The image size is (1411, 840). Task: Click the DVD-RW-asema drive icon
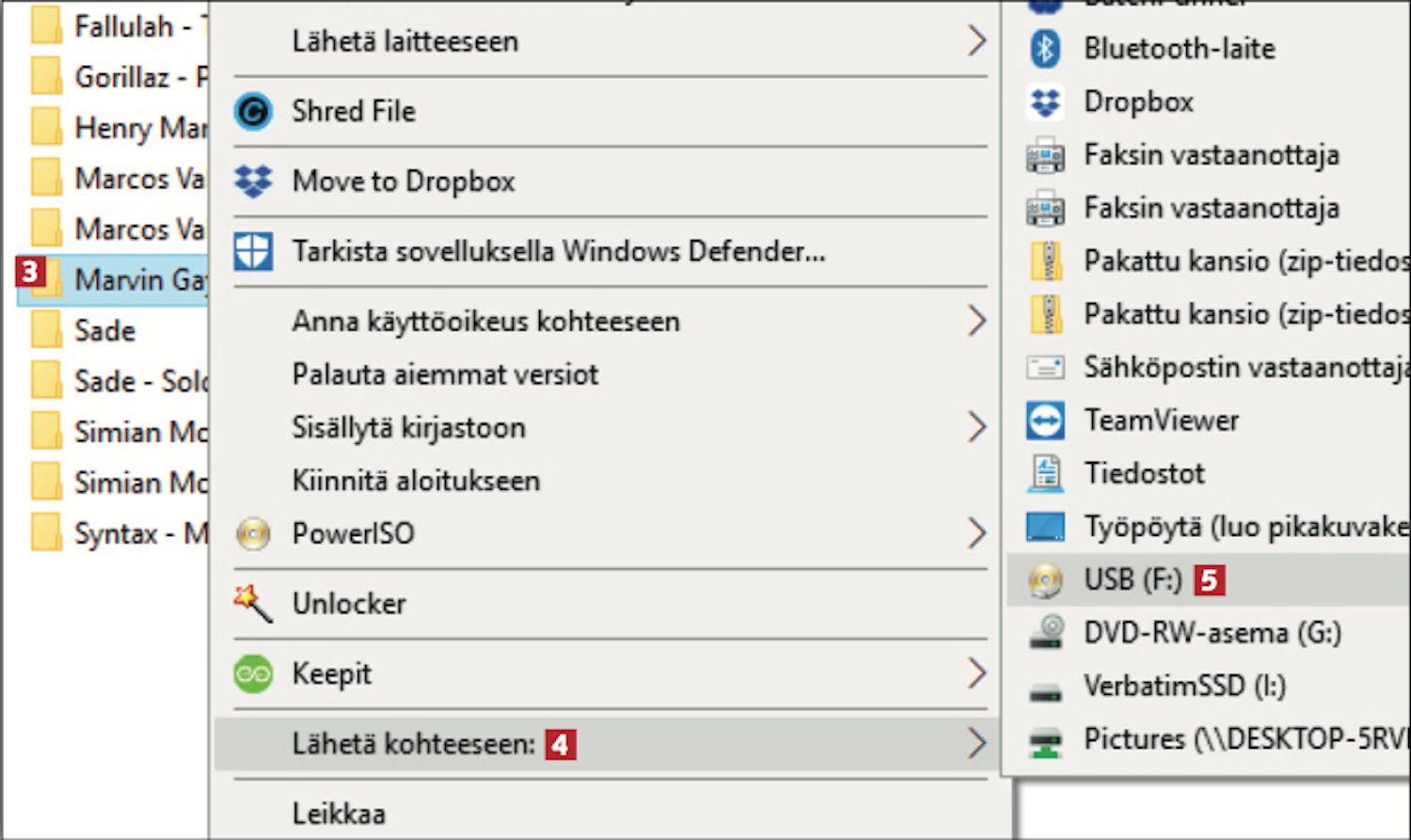point(1045,633)
